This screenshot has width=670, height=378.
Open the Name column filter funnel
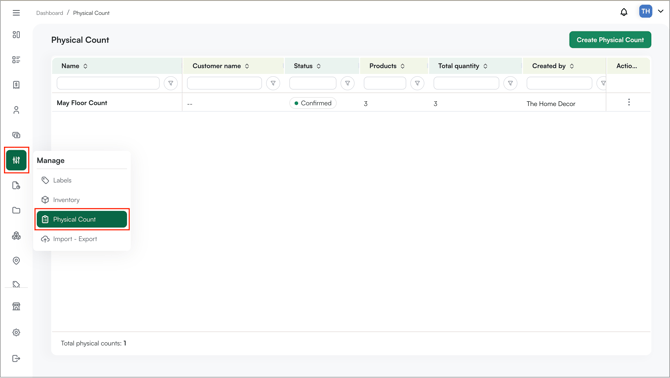click(x=170, y=83)
